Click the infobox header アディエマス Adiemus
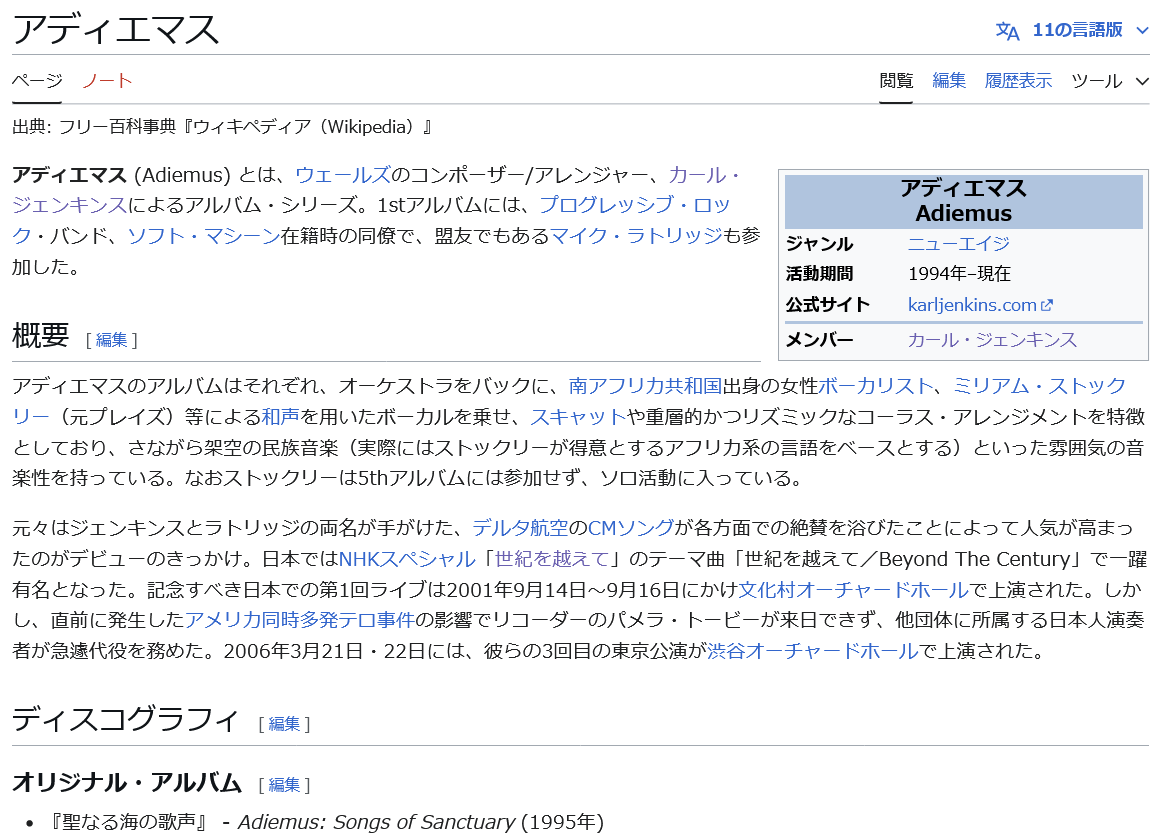1161x837 pixels. click(963, 201)
